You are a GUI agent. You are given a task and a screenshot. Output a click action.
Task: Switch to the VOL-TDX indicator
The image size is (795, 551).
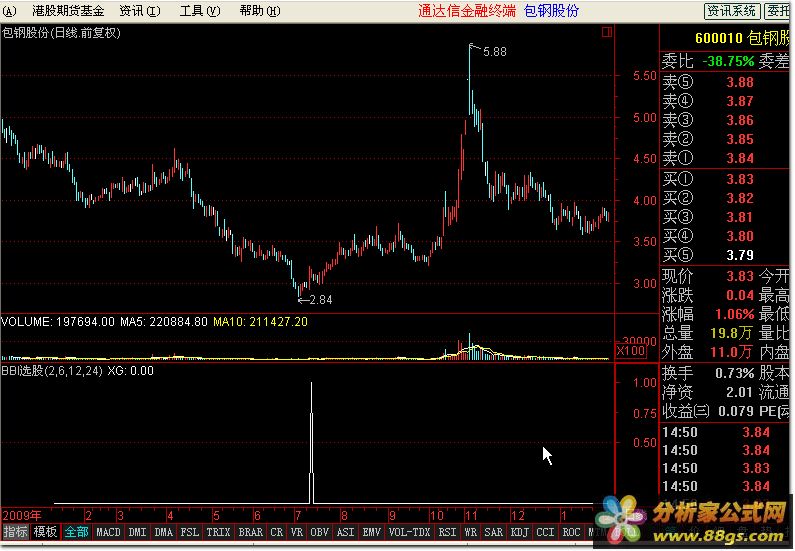point(409,532)
